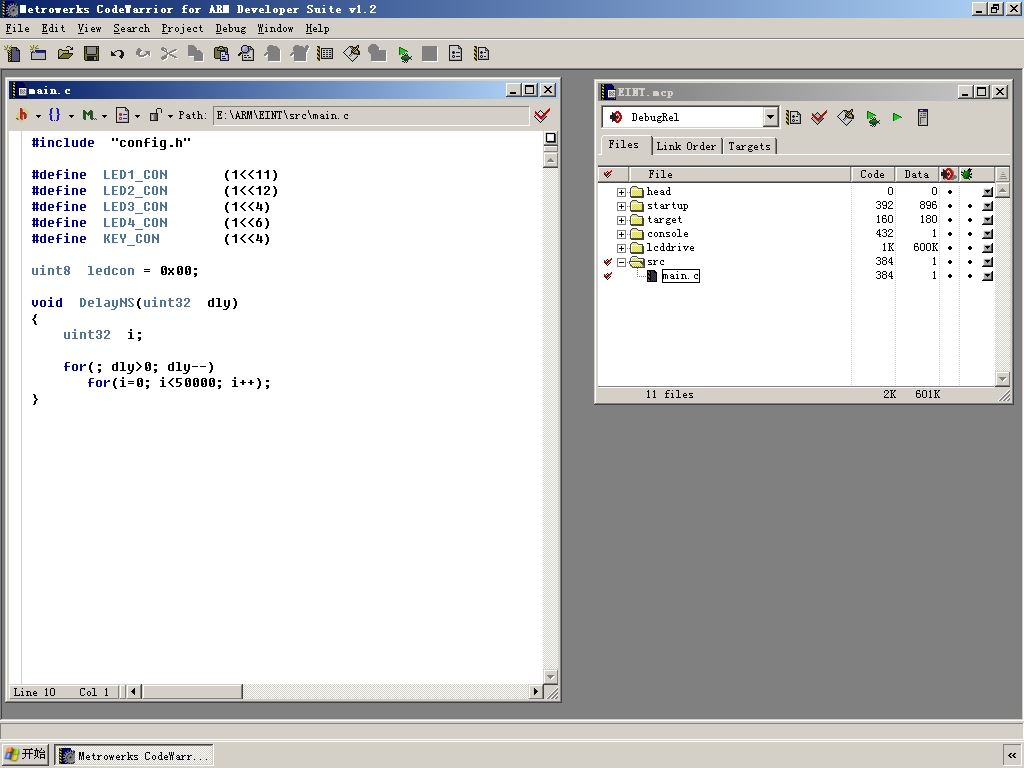
Task: Click the Debug icon in project window
Action: pyautogui.click(x=872, y=118)
